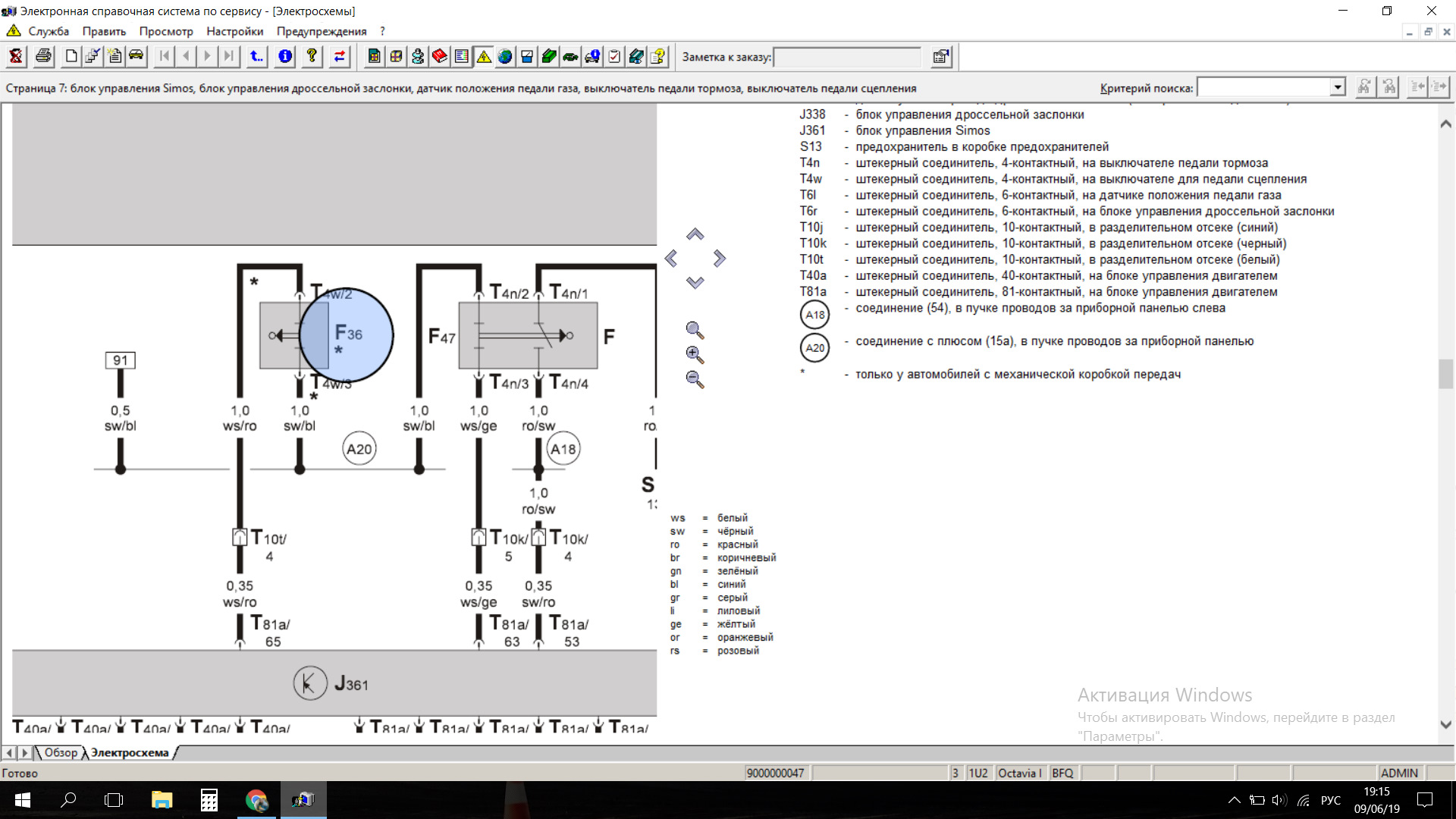Screen dimensions: 1456x819
Task: Go to previous page toolbar arrow
Action: click(186, 56)
